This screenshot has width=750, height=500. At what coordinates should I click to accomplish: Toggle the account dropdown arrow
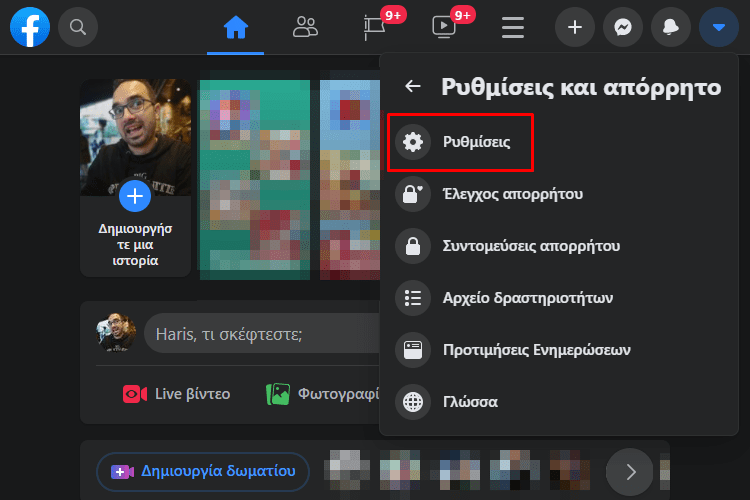(x=718, y=27)
